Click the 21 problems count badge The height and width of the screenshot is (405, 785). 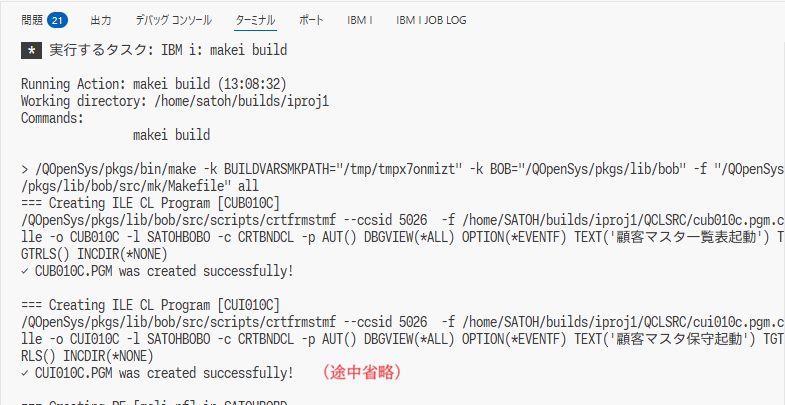click(x=57, y=19)
